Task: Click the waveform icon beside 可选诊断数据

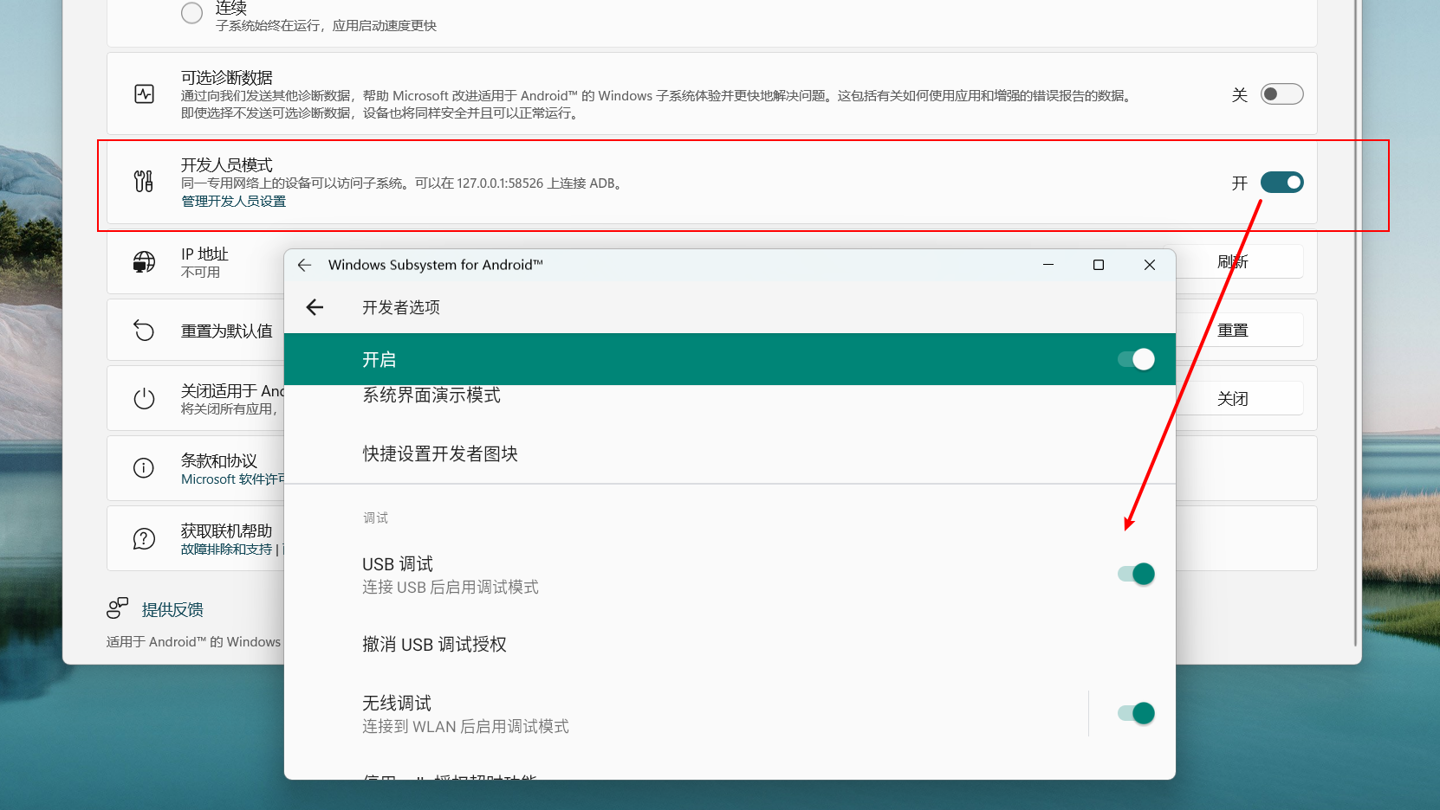Action: coord(143,93)
